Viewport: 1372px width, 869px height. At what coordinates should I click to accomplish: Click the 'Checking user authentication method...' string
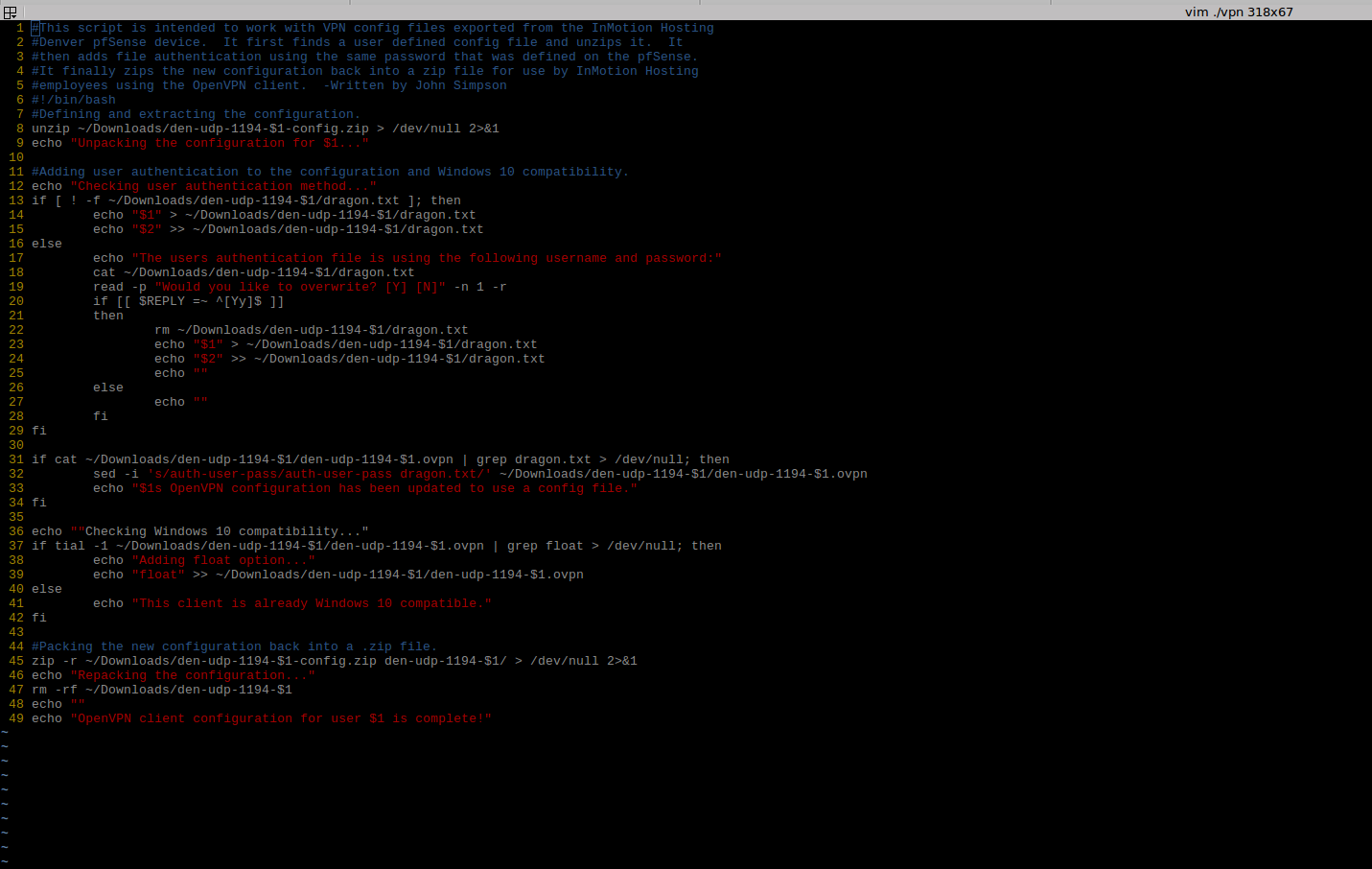point(222,186)
